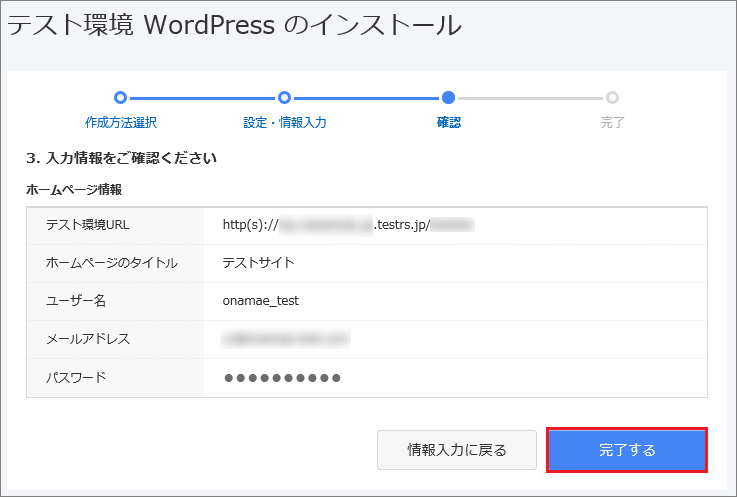Click the 情報入力に戻る button

pos(457,450)
